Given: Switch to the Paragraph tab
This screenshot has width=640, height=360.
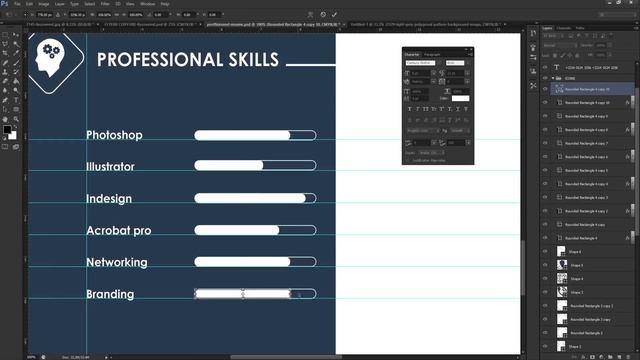Looking at the screenshot, I should tap(432, 54).
